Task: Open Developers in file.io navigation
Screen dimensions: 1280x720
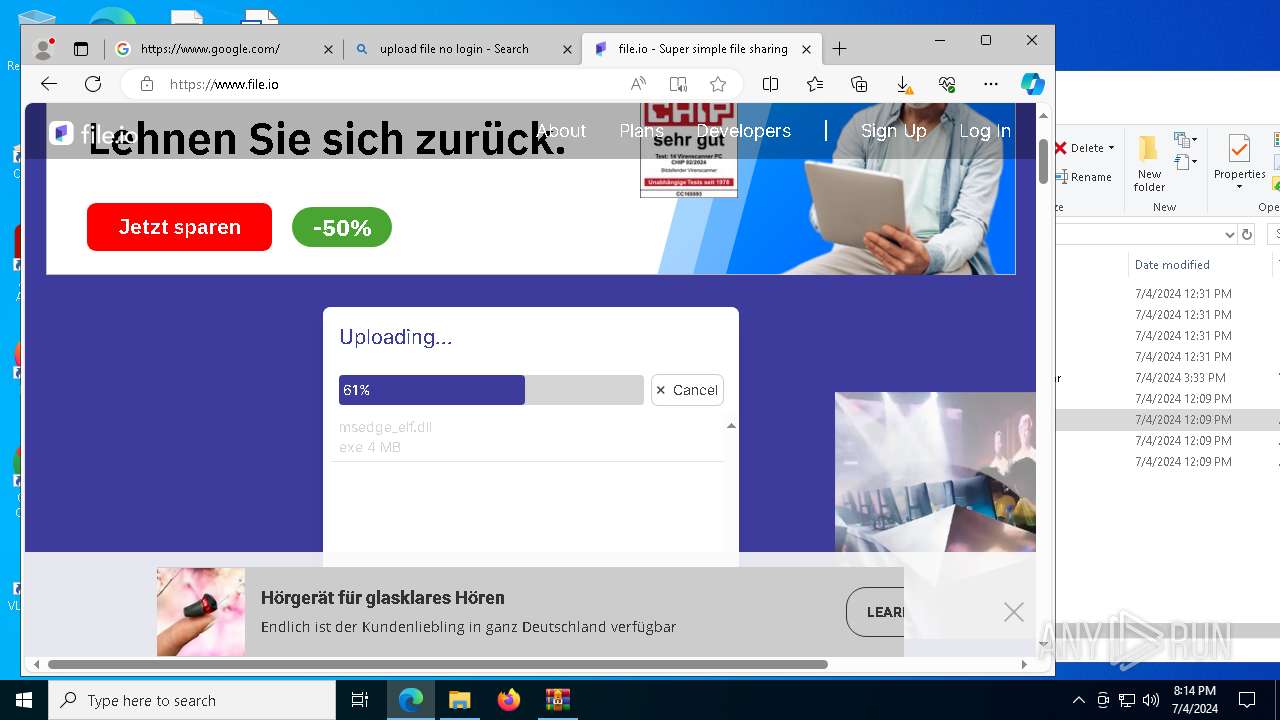Action: coord(744,131)
